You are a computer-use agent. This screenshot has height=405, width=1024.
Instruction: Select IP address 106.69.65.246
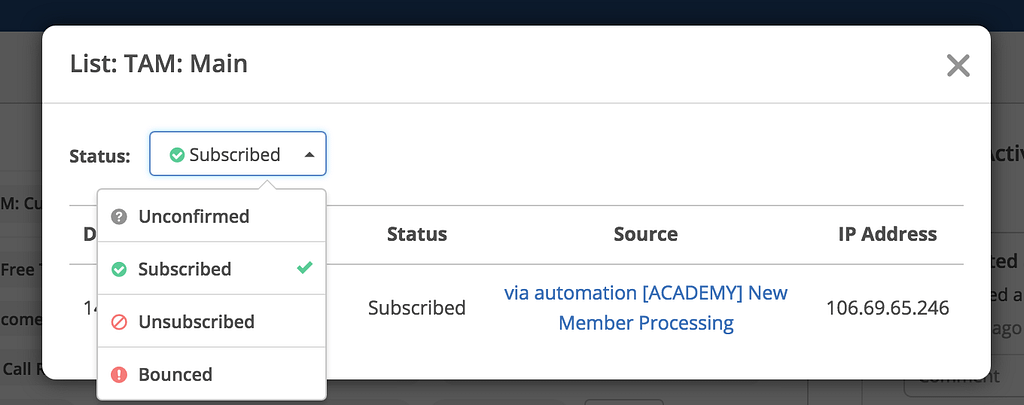coord(888,308)
